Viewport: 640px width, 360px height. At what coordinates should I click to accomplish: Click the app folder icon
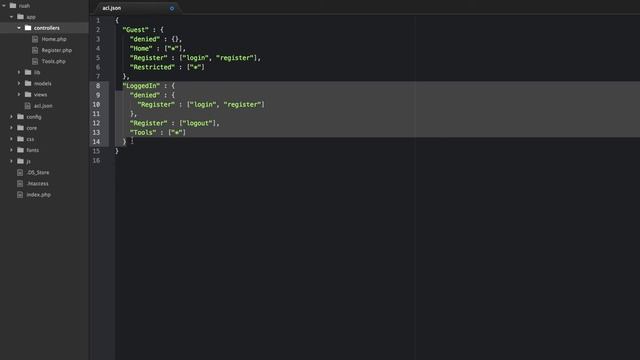(x=20, y=17)
